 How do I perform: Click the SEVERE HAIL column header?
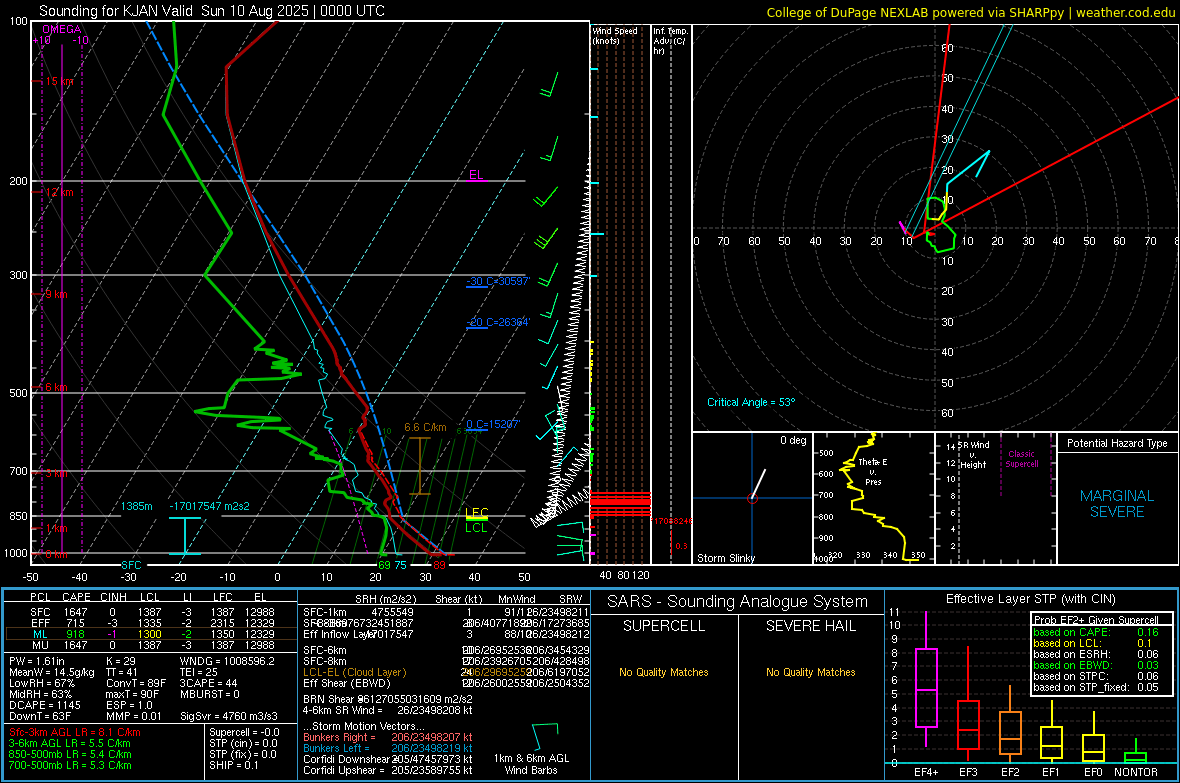(x=810, y=626)
